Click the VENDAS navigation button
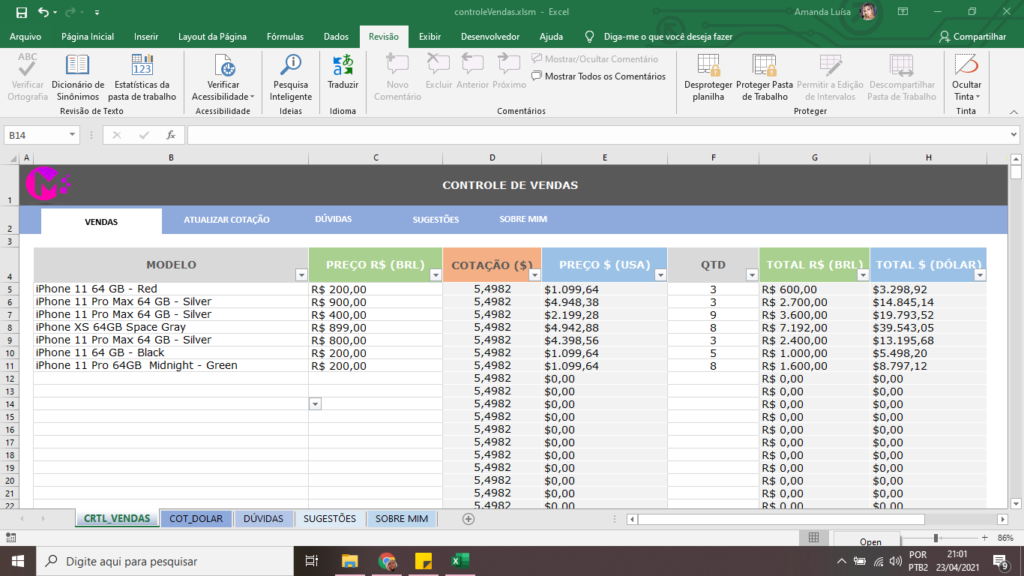The height and width of the screenshot is (576, 1024). click(x=101, y=221)
